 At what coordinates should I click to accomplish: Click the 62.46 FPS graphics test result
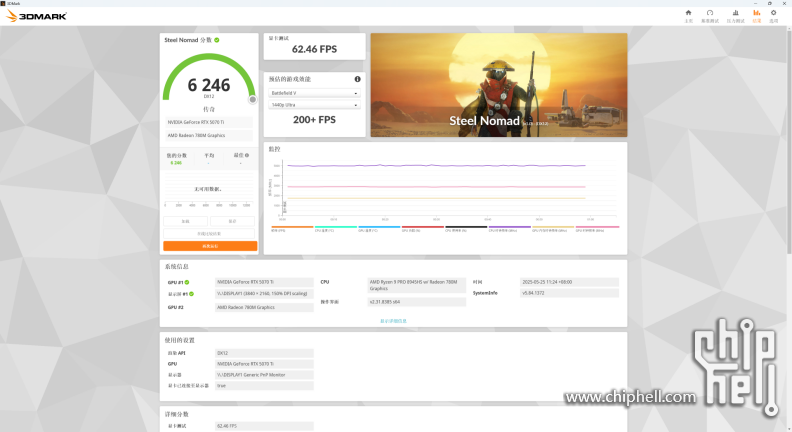[x=314, y=49]
